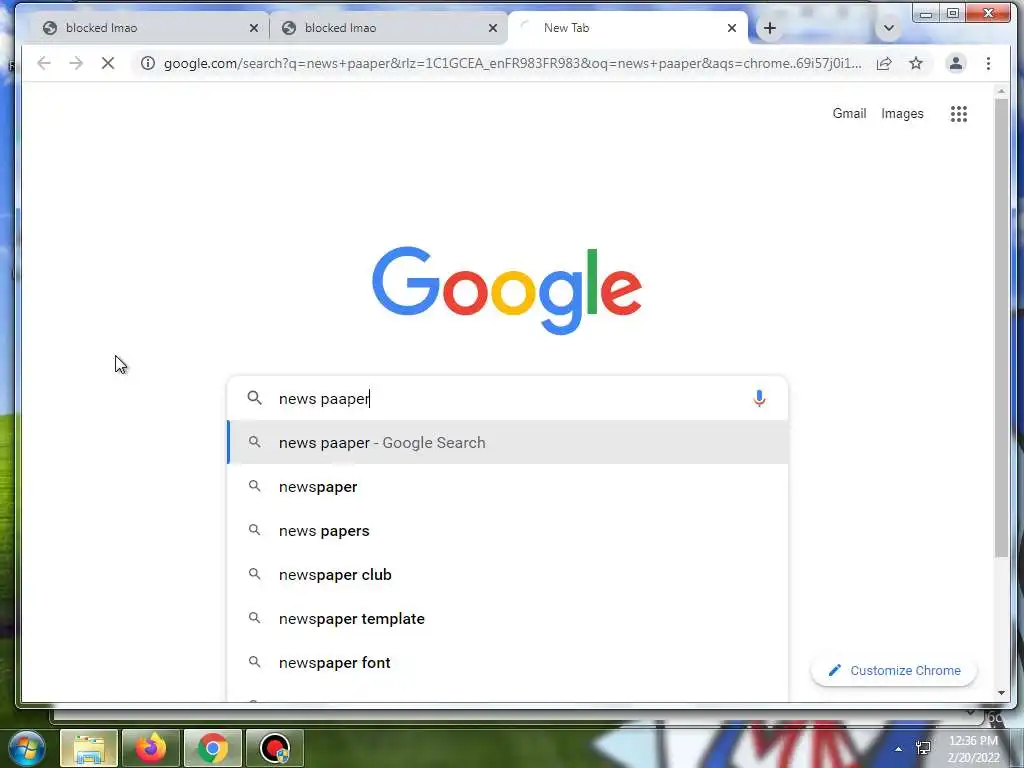Open the Google apps grid
This screenshot has width=1024, height=768.
point(959,114)
